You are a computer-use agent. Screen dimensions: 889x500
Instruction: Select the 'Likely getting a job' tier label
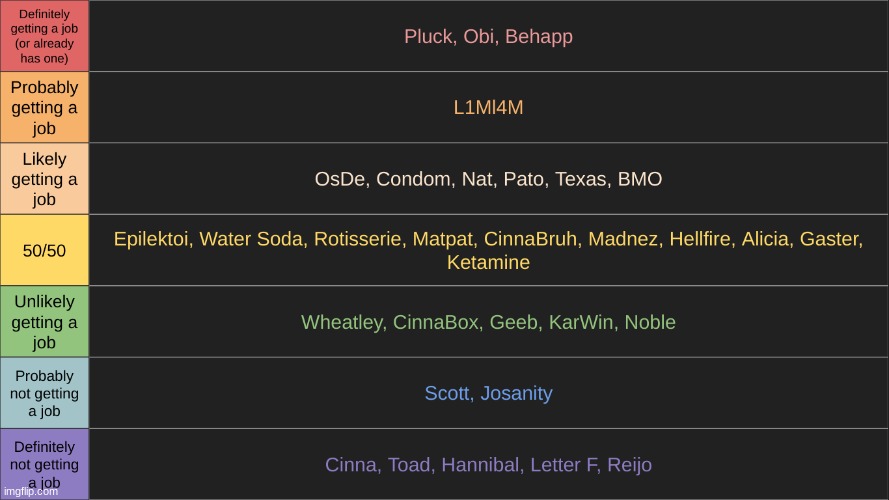tap(44, 179)
